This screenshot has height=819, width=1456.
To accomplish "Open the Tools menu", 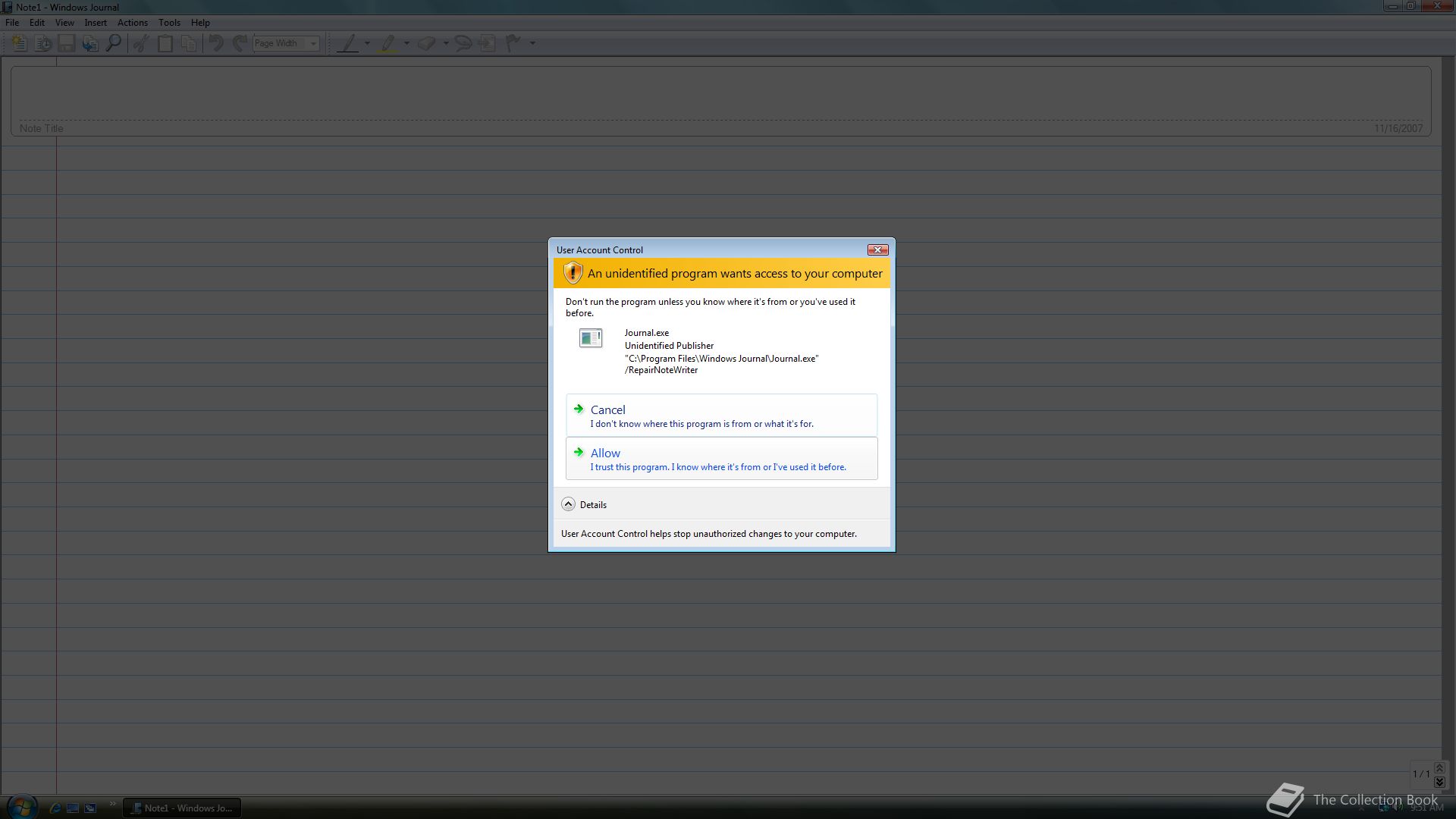I will tap(169, 23).
